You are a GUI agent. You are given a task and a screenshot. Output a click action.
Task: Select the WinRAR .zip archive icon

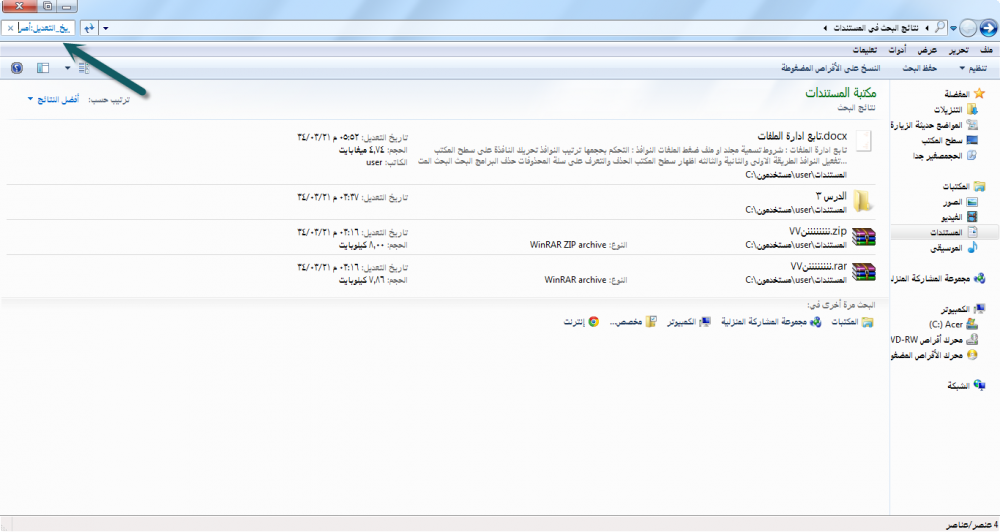[863, 236]
